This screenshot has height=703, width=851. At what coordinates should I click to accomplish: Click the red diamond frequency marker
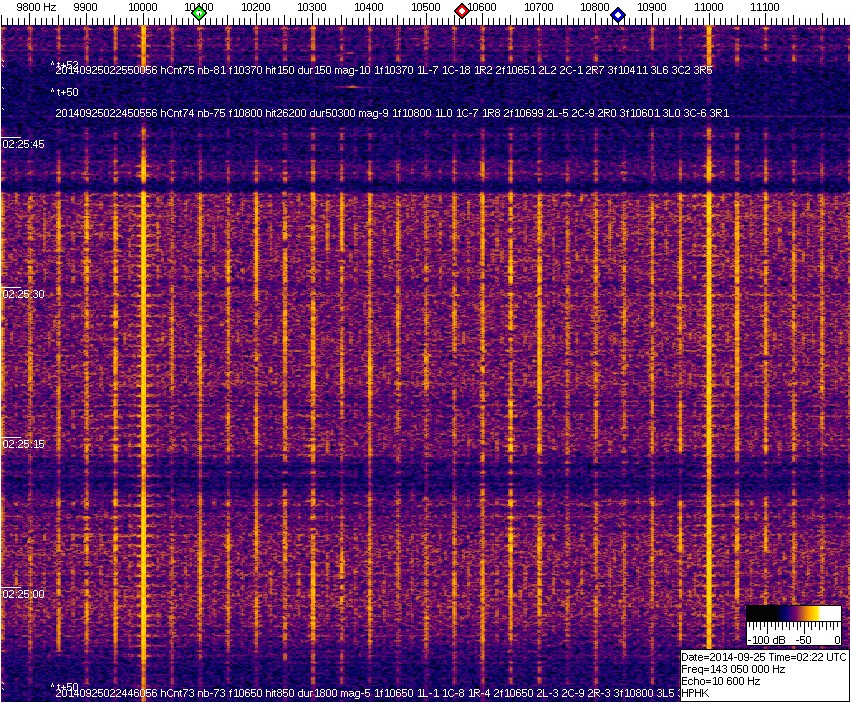[462, 11]
